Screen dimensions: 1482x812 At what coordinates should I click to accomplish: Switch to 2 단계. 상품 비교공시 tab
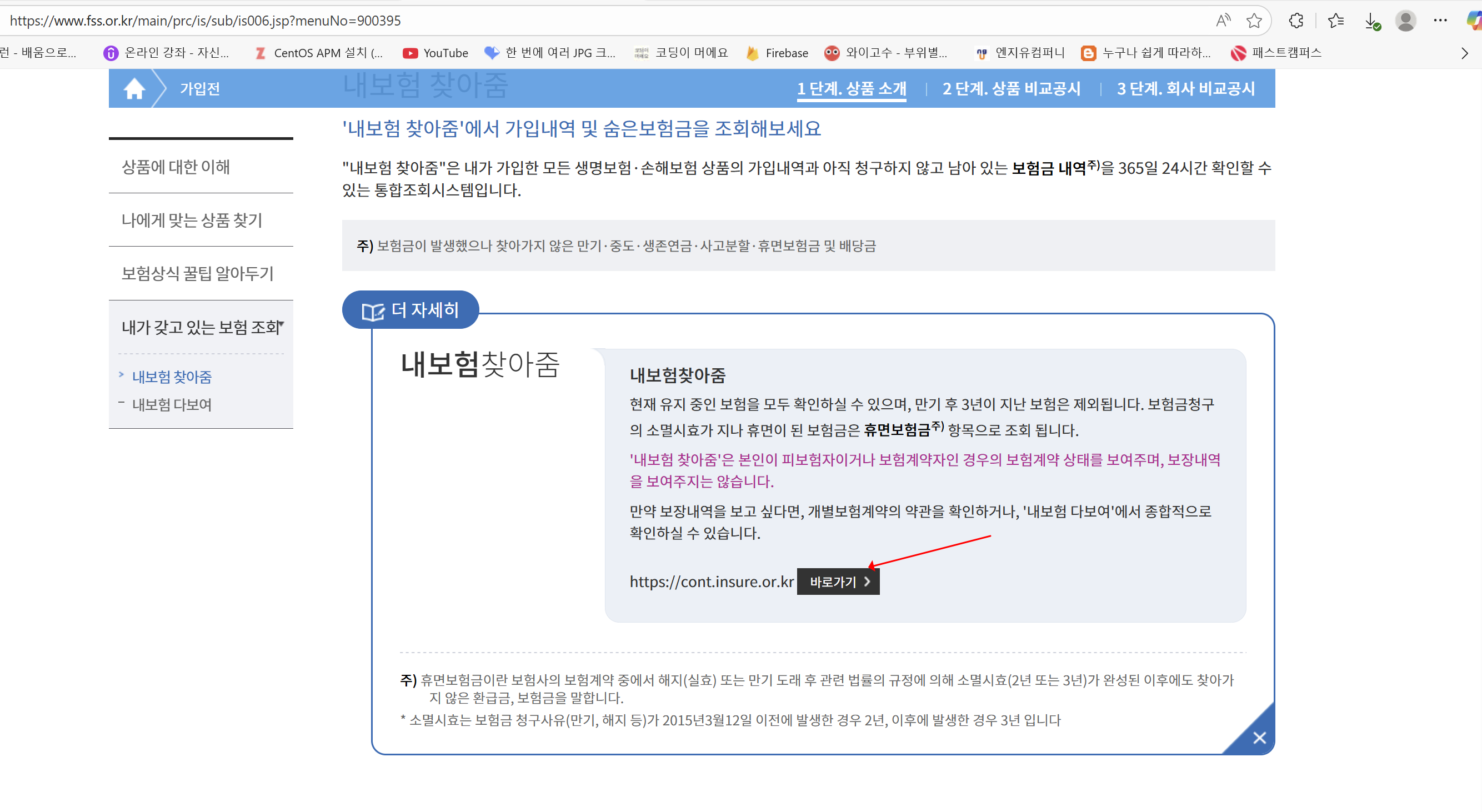[x=1011, y=88]
